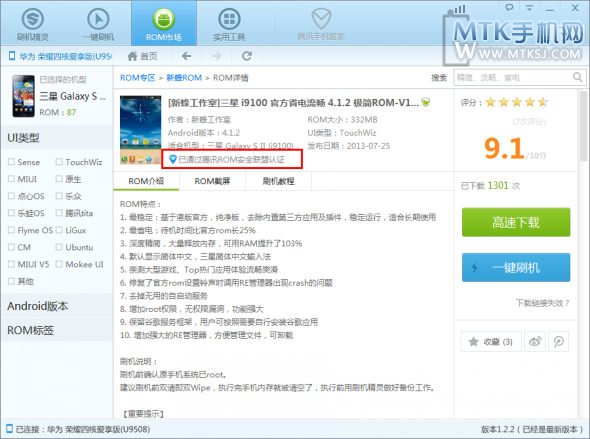Image resolution: width=590 pixels, height=439 pixels.
Task: Click the vertical scrollbar on the right
Action: tap(583, 126)
